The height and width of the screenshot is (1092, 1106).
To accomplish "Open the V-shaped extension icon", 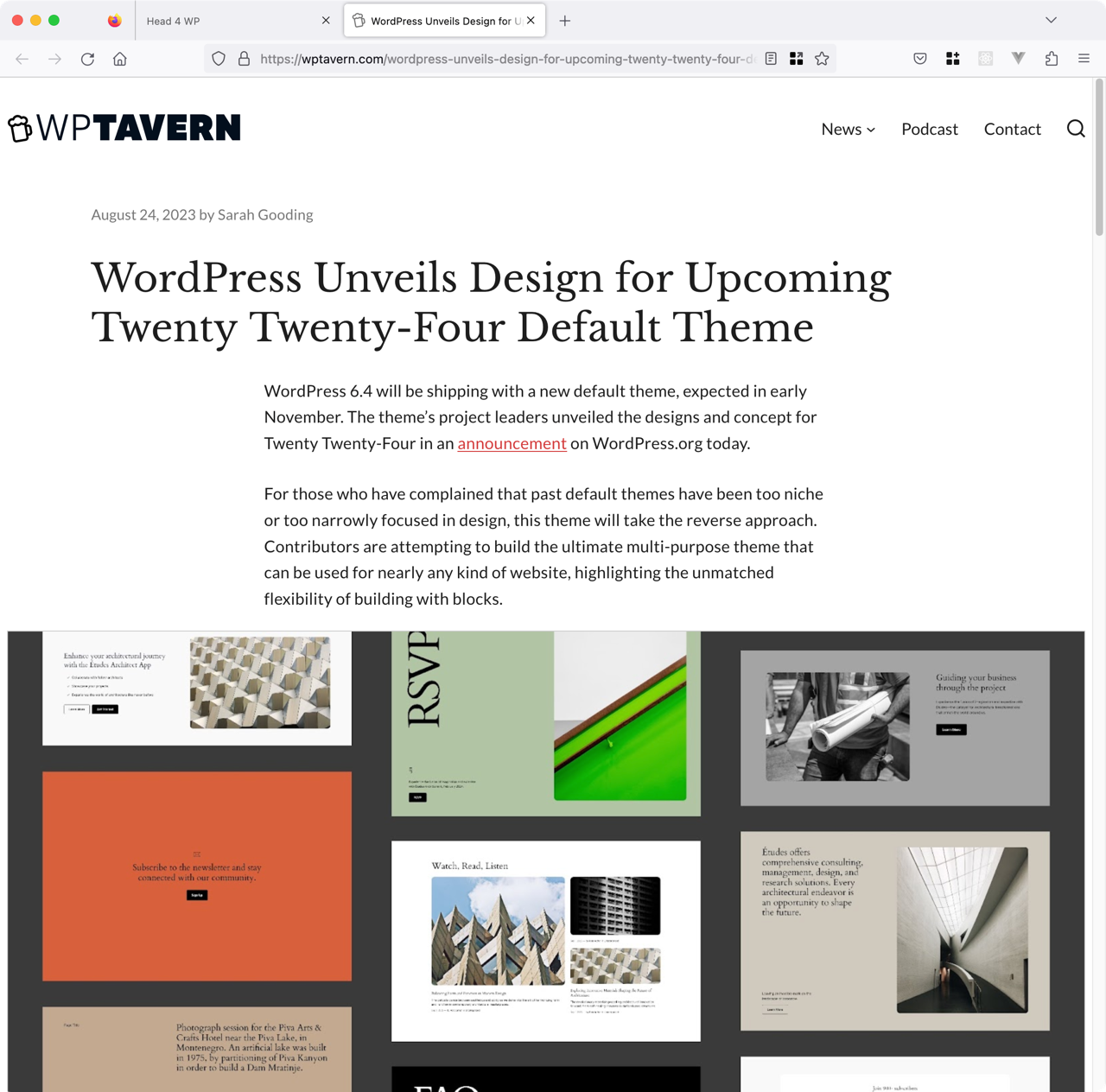I will (1019, 59).
